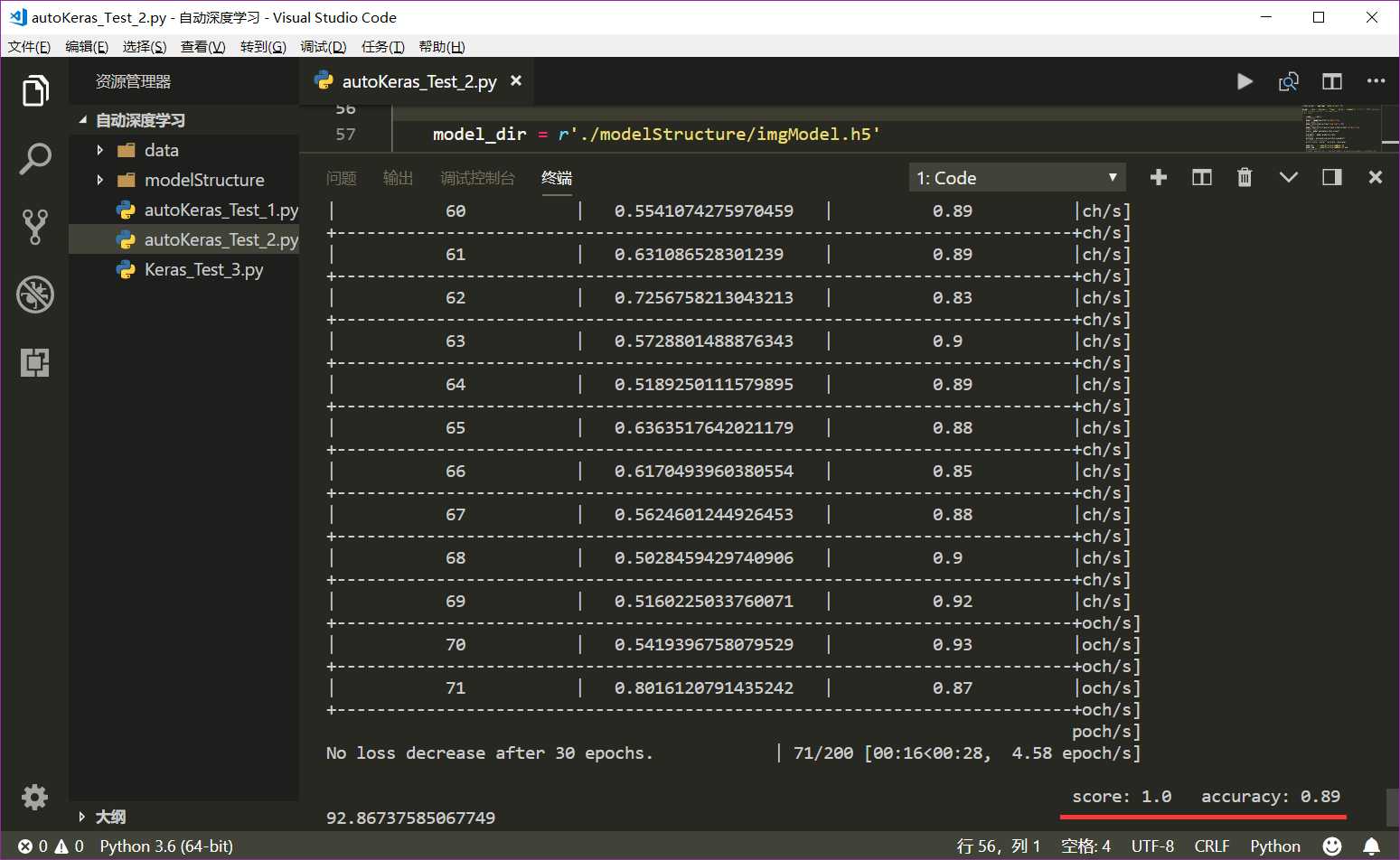
Task: Open the Search view in activity bar
Action: 34,159
